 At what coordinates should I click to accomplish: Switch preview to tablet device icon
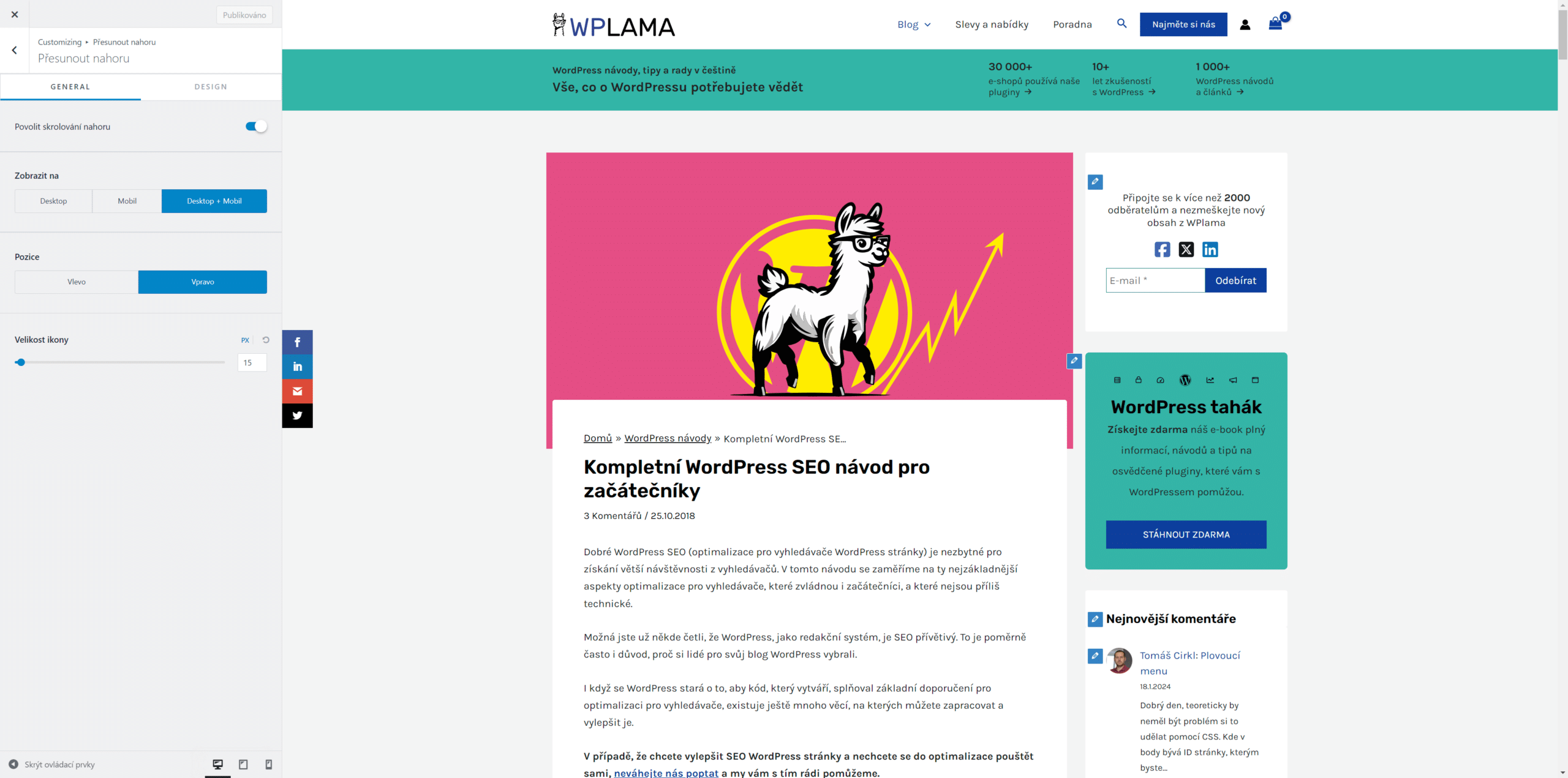coord(243,764)
